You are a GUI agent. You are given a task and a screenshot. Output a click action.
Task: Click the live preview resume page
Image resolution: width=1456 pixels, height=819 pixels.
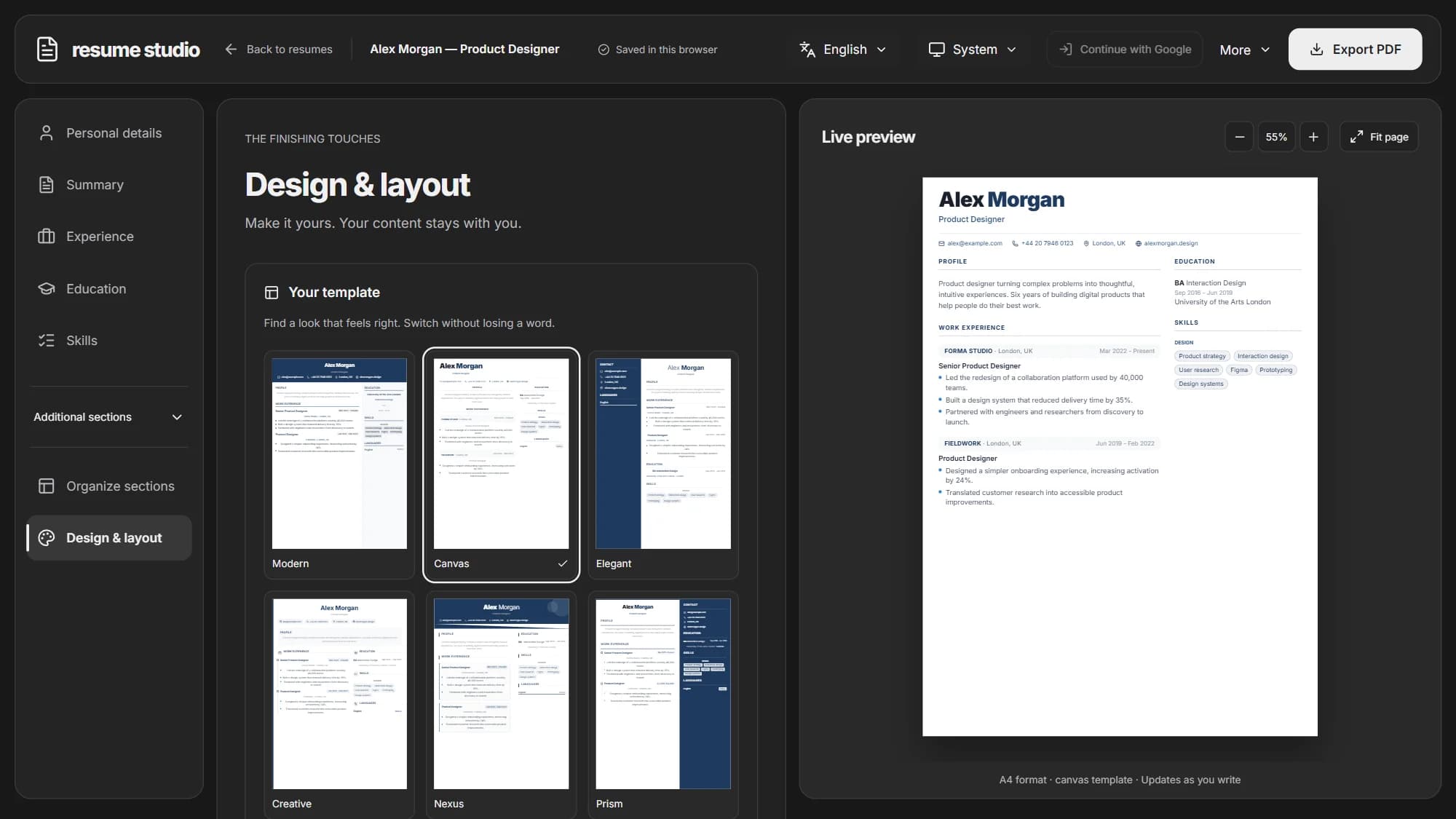point(1120,456)
